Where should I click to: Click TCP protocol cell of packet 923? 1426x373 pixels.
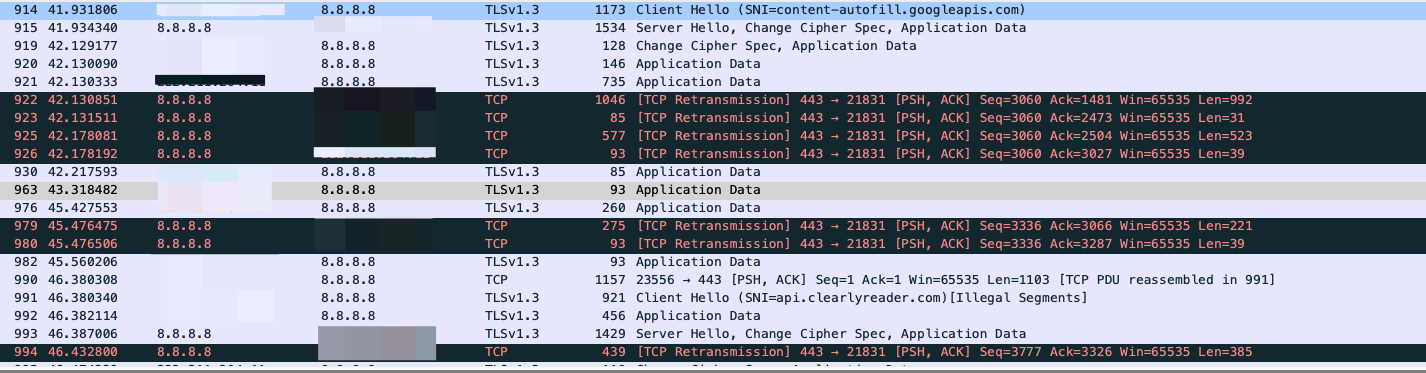pyautogui.click(x=497, y=118)
